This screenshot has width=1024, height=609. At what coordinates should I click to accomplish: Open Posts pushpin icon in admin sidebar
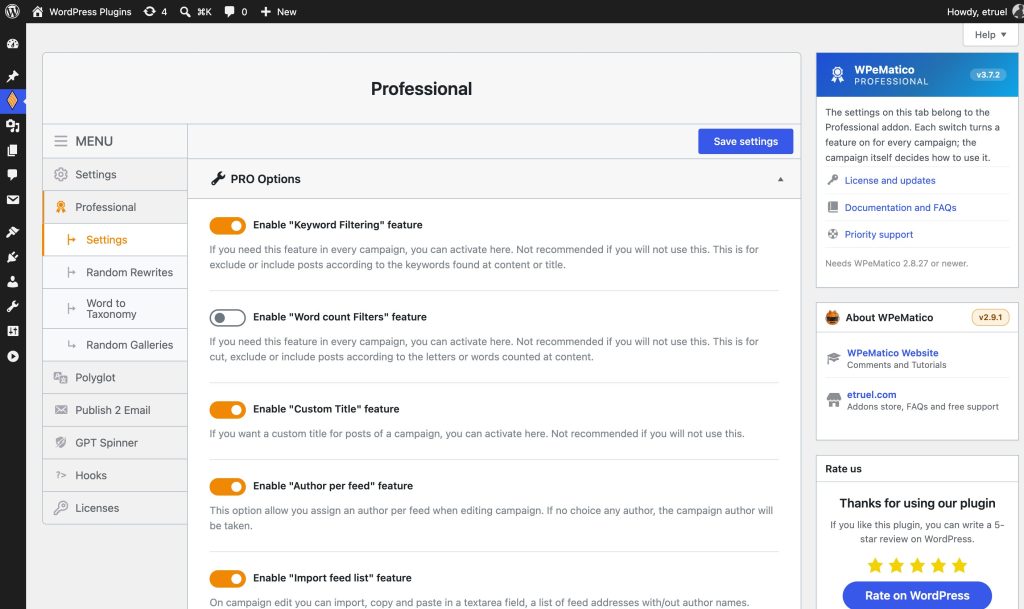12,76
